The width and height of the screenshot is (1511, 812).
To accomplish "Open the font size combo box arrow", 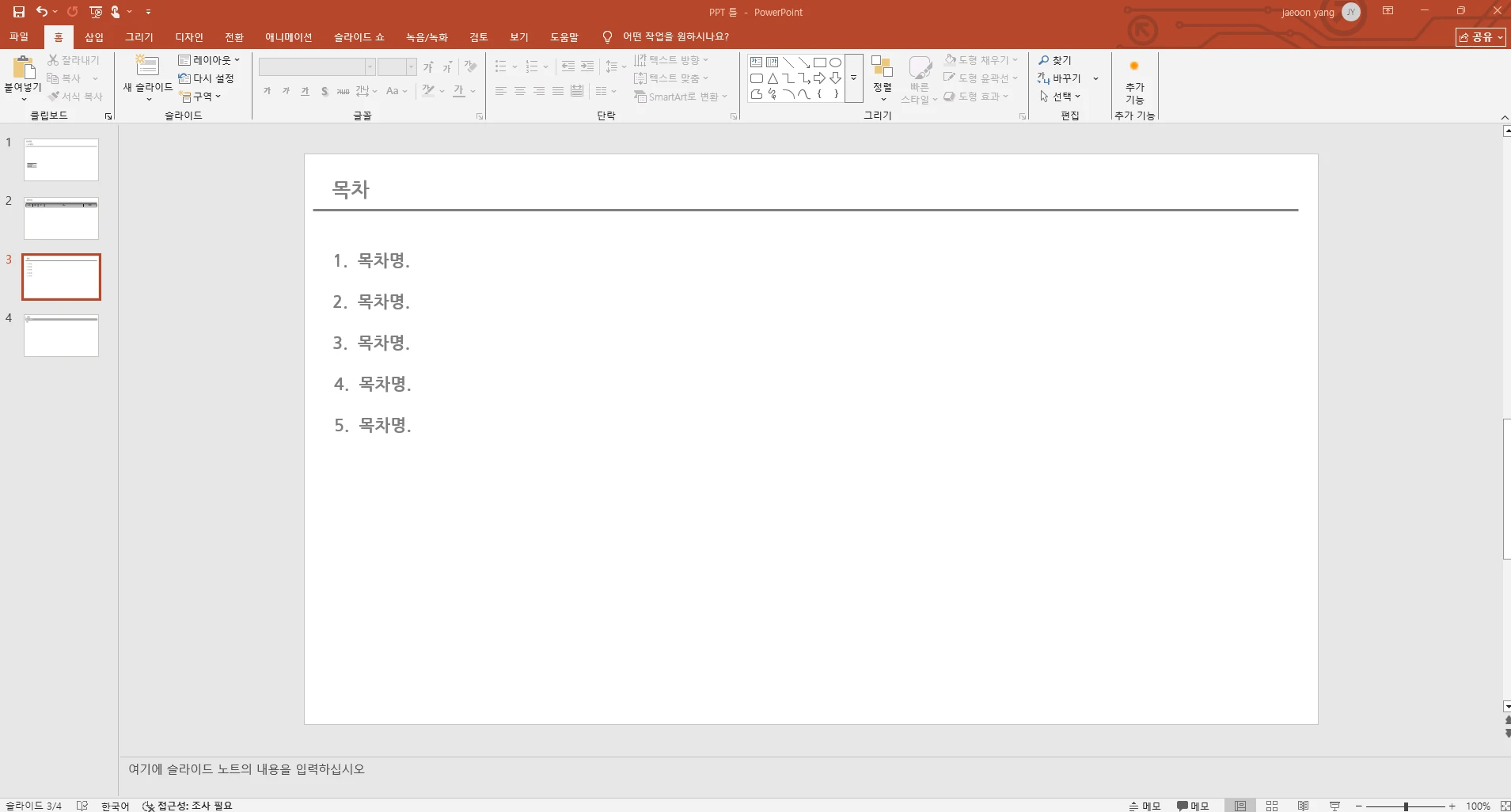I will (x=411, y=66).
